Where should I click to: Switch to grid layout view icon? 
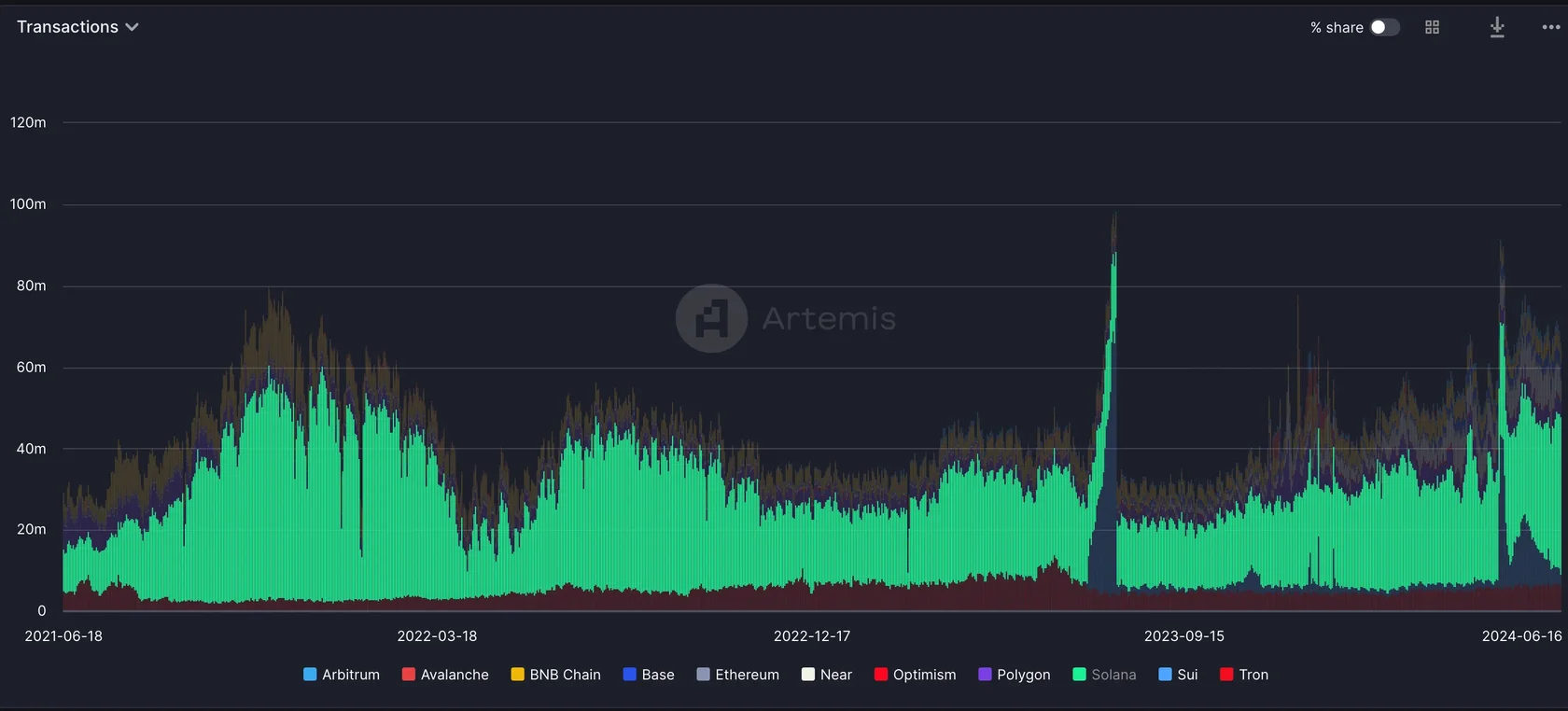tap(1432, 27)
